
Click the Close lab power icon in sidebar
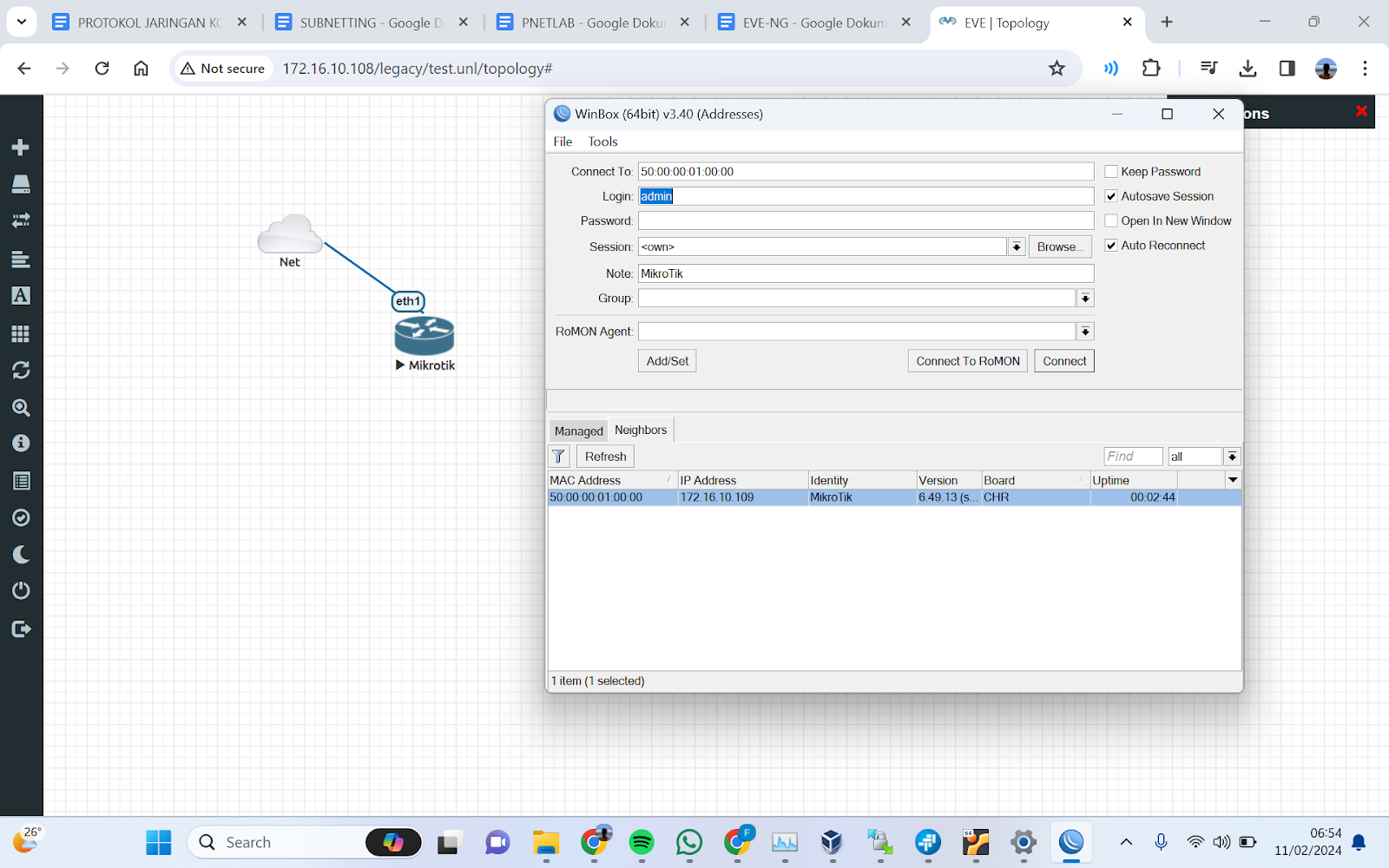[21, 591]
